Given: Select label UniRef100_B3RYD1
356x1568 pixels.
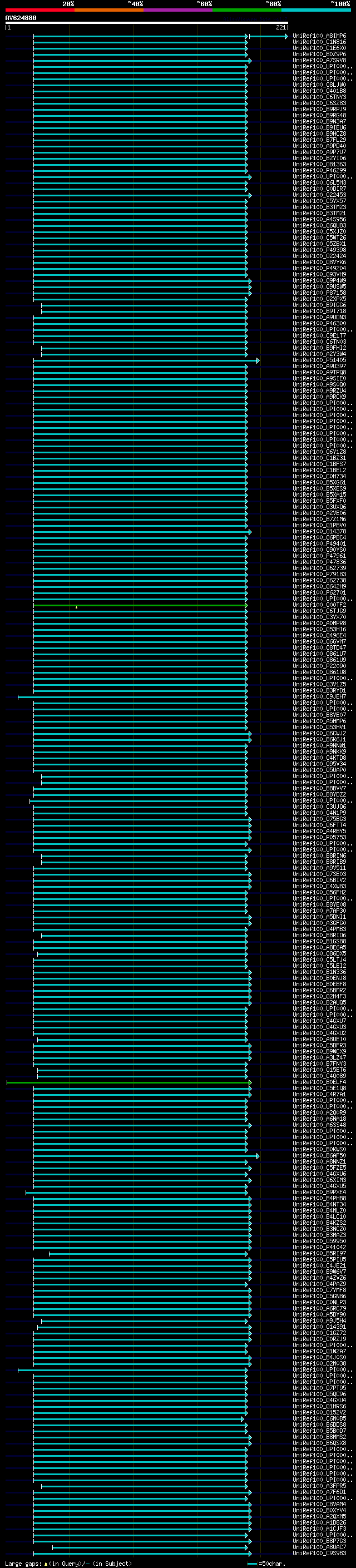Looking at the screenshot, I should 319,690.
